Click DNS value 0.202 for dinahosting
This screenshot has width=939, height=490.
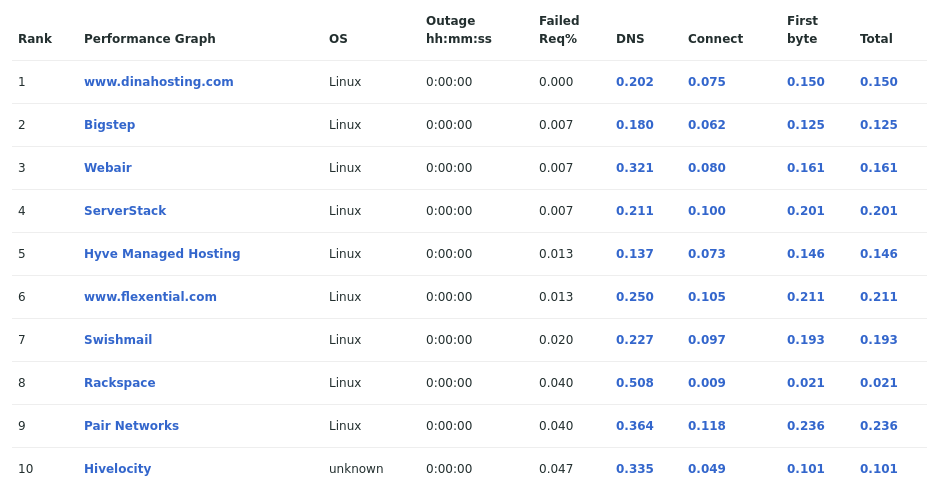tap(635, 82)
